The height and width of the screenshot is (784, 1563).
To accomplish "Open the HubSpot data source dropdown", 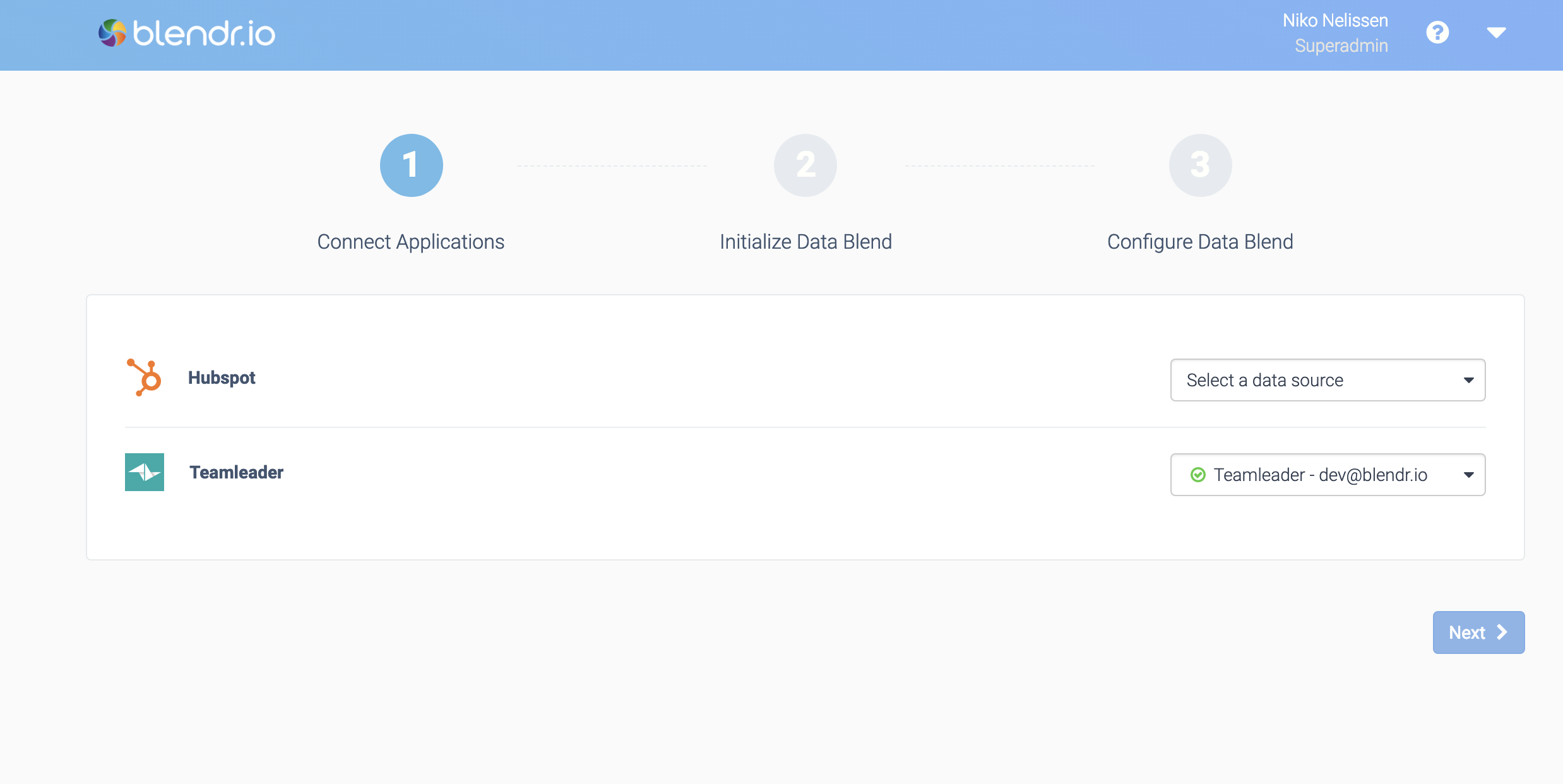I will [1326, 379].
